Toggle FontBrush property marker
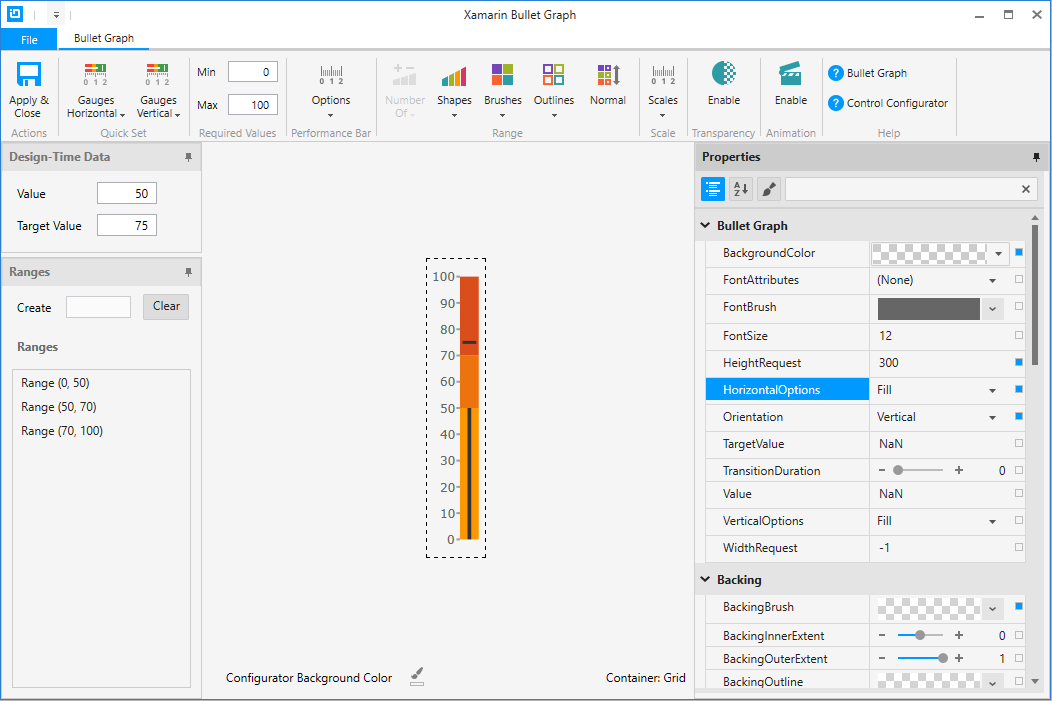 (x=1019, y=306)
